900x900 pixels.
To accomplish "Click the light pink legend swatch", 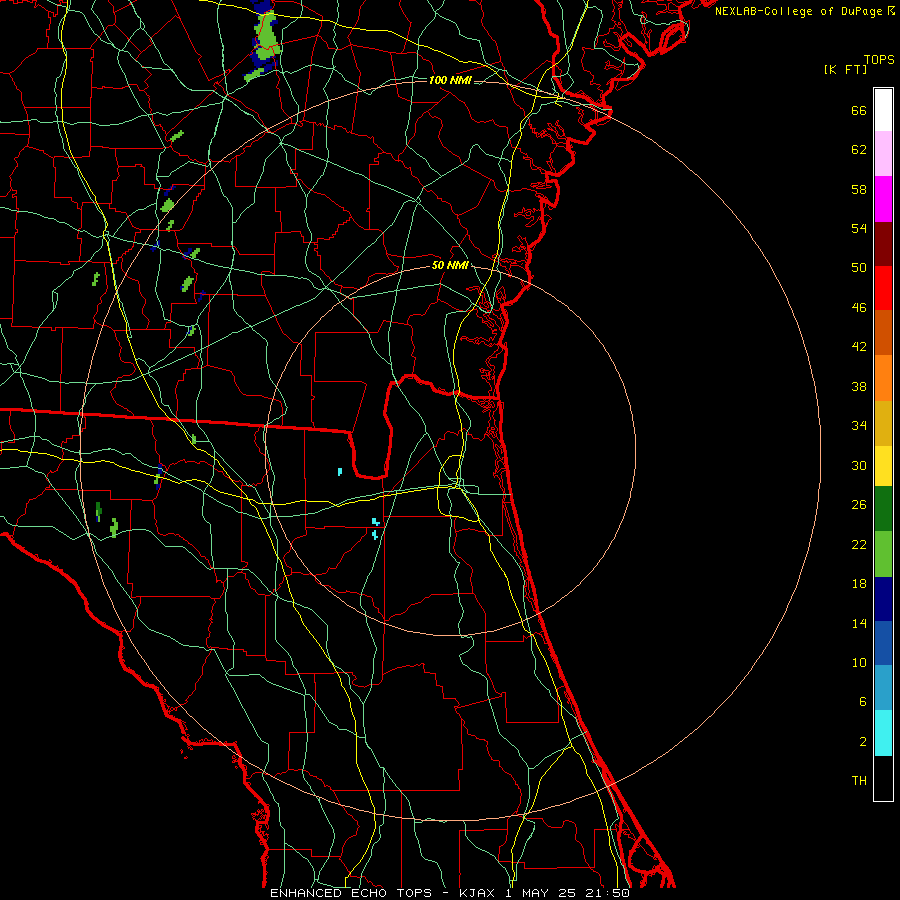I will point(883,154).
